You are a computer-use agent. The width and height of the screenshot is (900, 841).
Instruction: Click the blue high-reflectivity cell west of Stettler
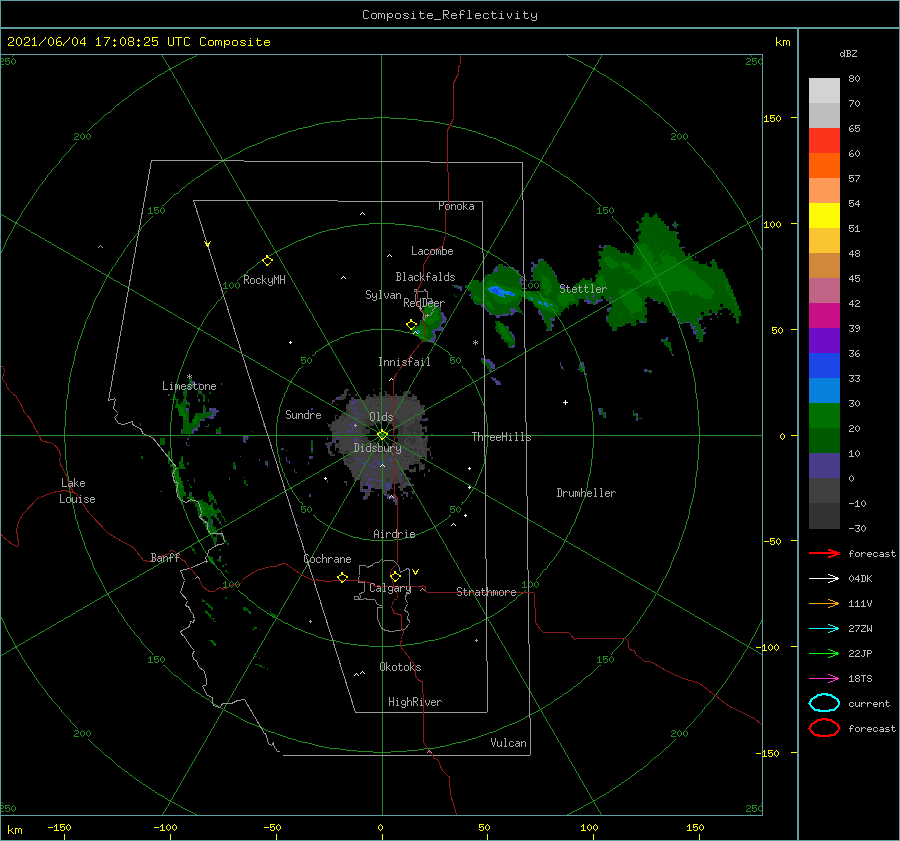[x=501, y=292]
